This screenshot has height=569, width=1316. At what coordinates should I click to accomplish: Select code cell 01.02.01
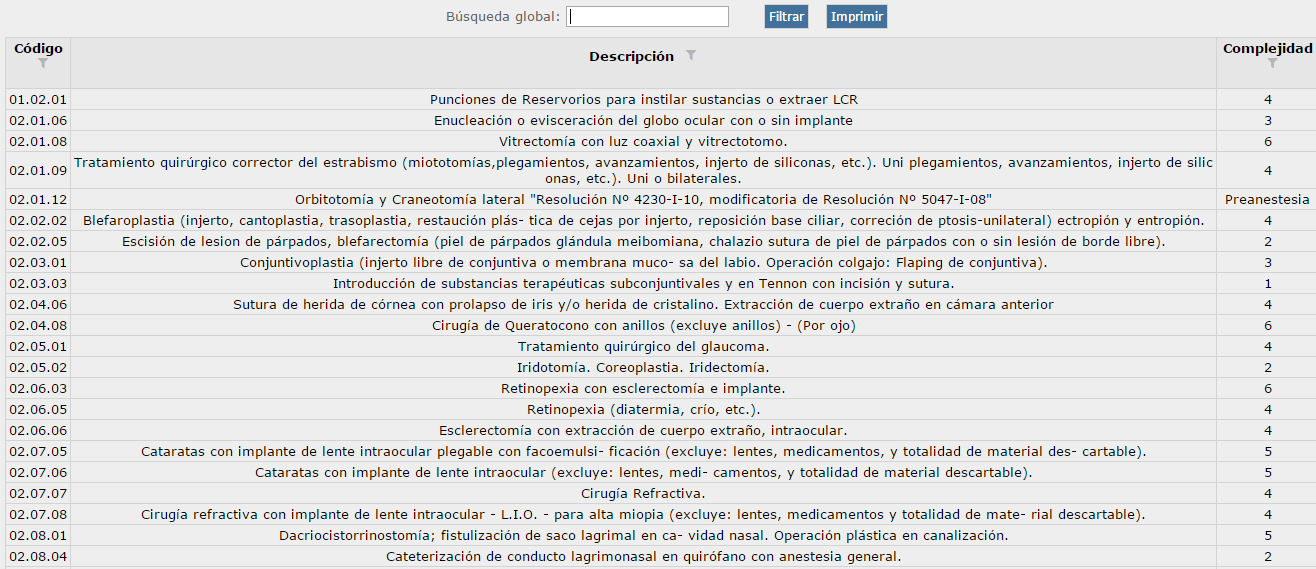pos(38,100)
